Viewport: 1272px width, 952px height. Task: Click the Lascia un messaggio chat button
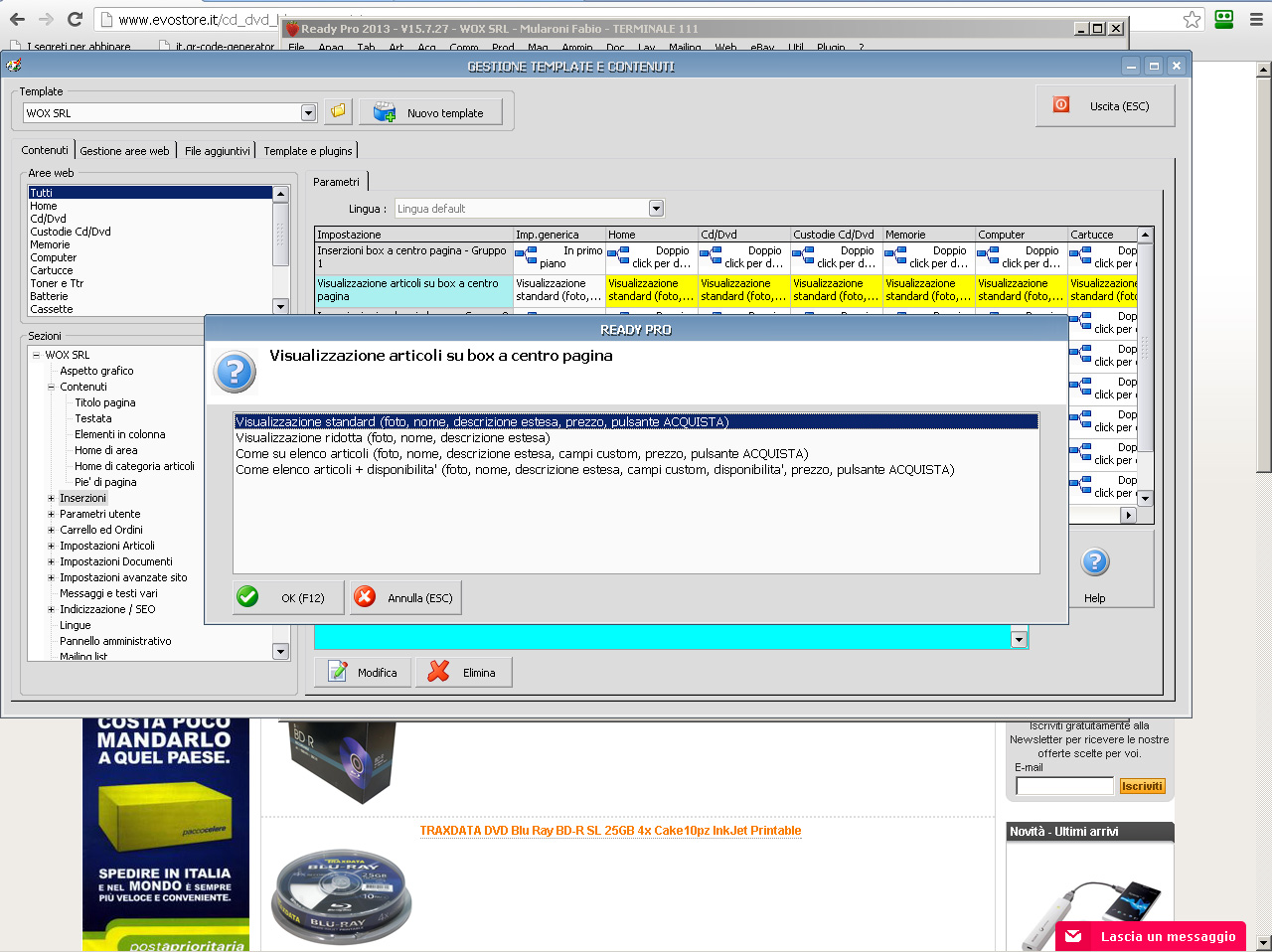[x=1150, y=936]
